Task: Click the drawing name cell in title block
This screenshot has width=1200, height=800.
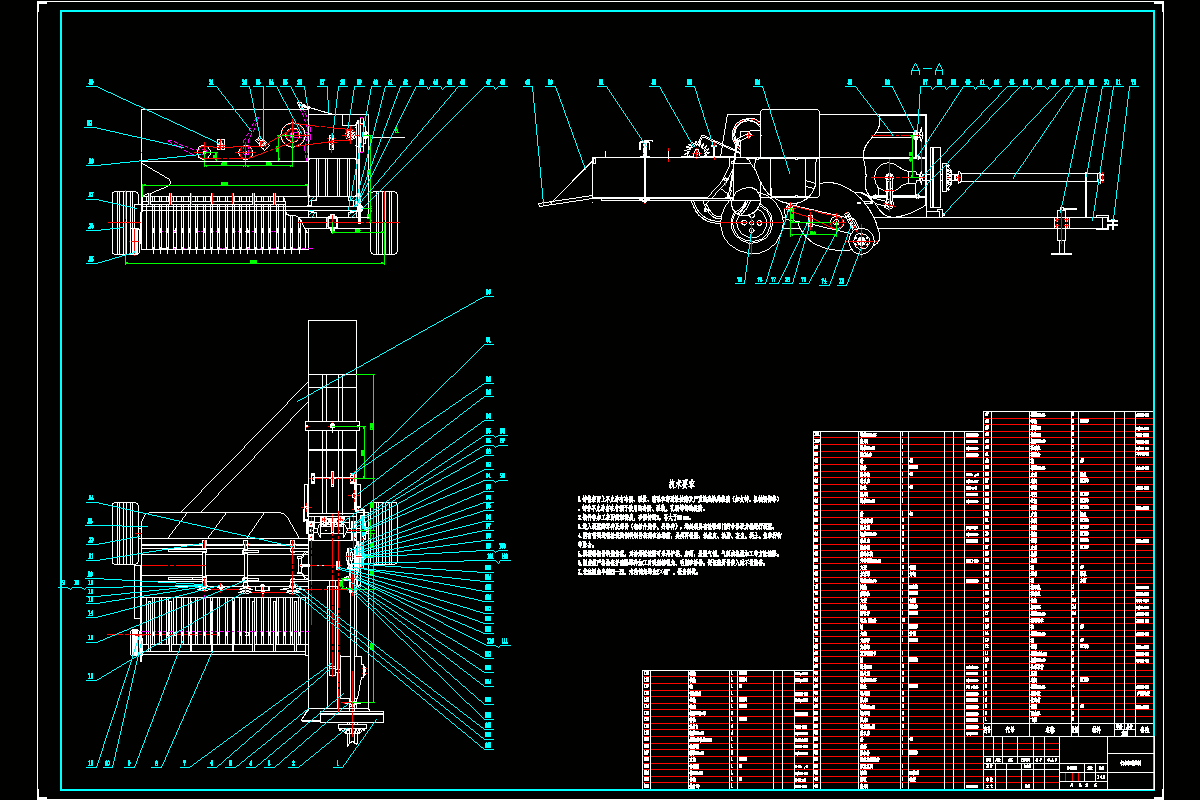Action: click(x=1132, y=761)
